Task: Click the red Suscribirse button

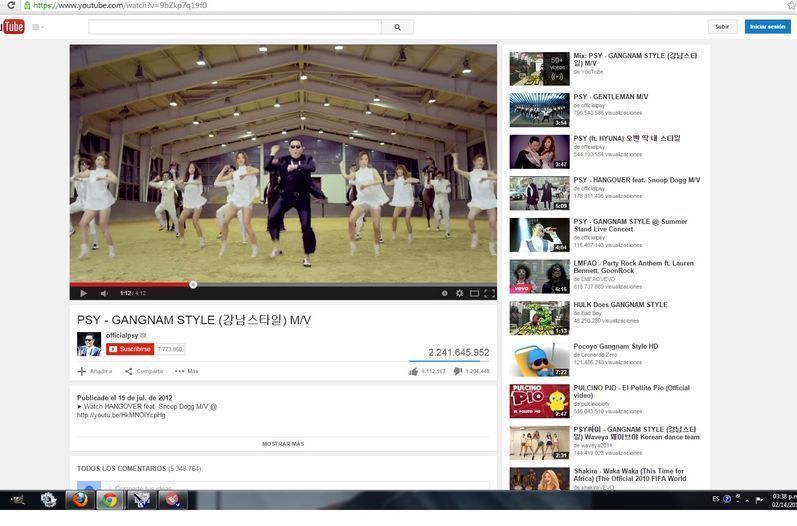Action: coord(129,349)
